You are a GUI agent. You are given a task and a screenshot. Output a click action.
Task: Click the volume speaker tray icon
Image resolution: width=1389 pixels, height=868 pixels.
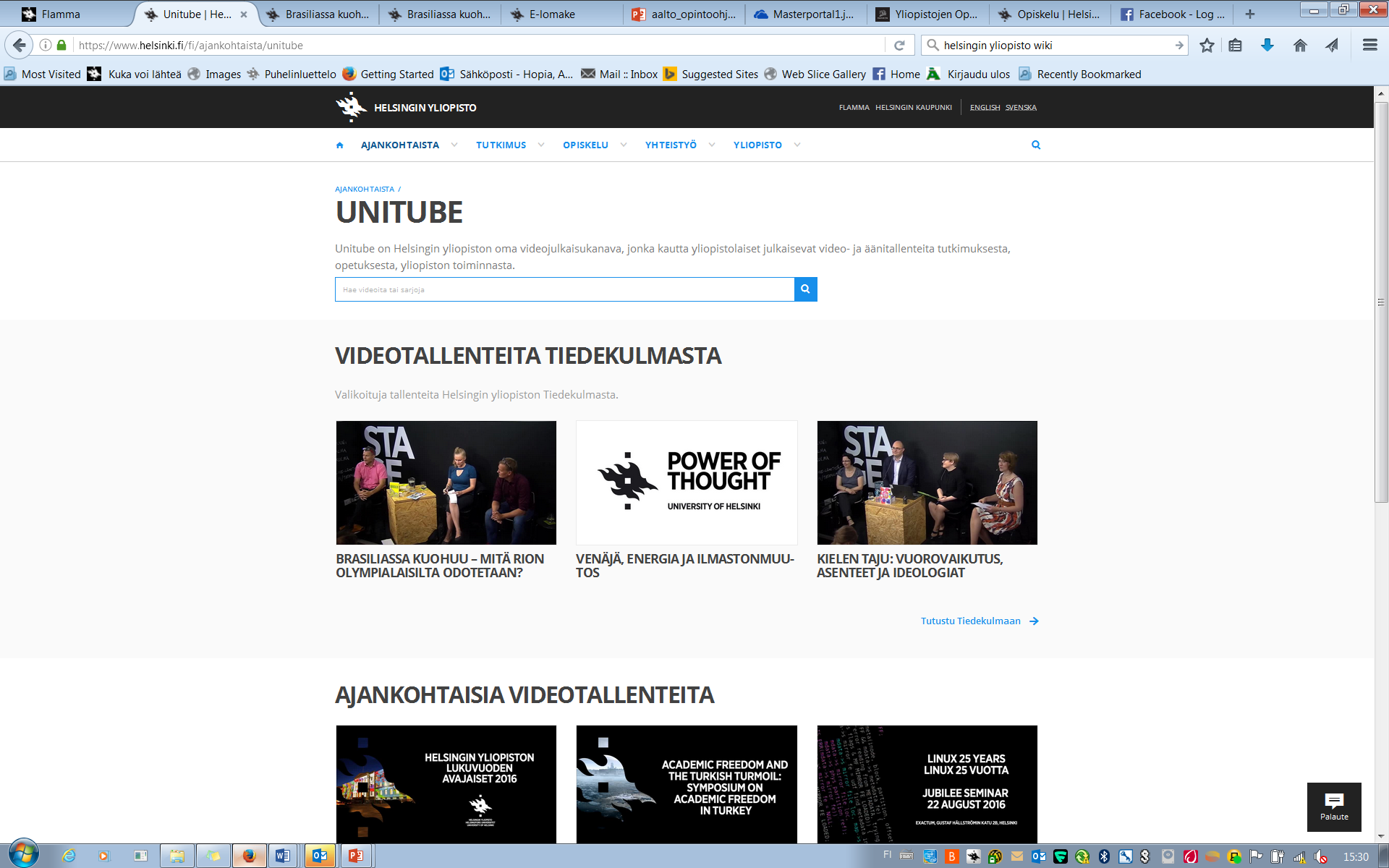[x=1320, y=857]
